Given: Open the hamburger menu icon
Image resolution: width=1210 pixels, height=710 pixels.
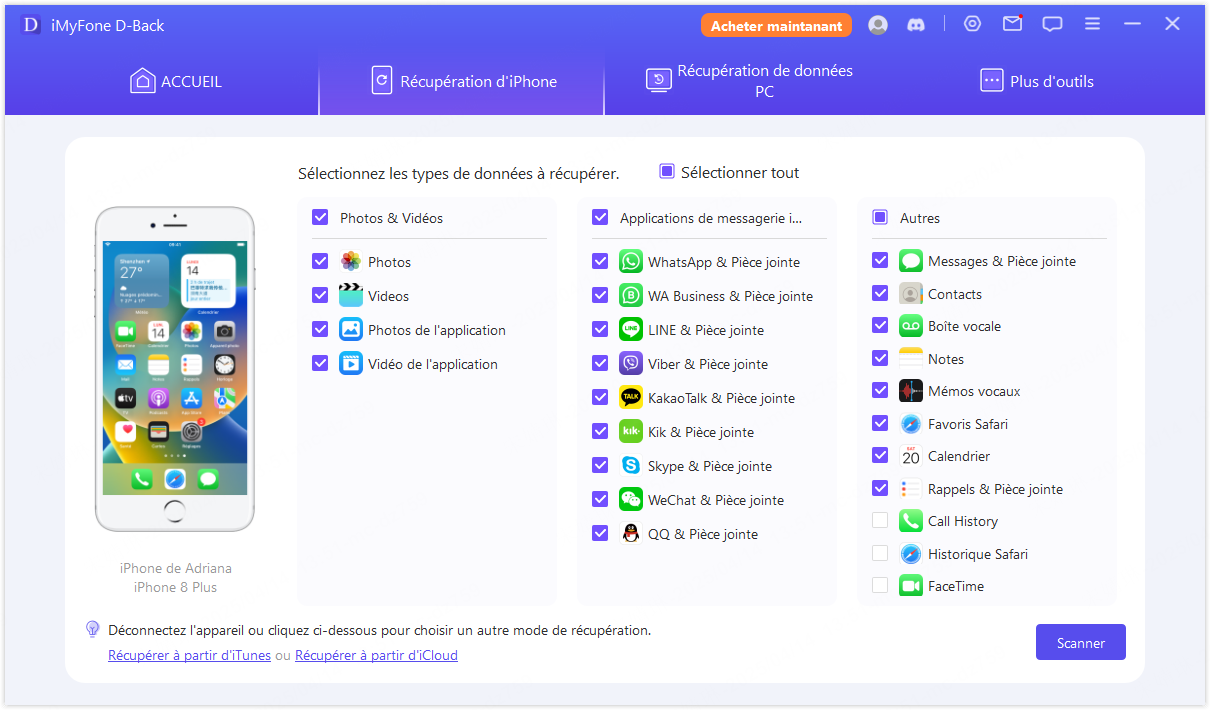Looking at the screenshot, I should (1092, 24).
